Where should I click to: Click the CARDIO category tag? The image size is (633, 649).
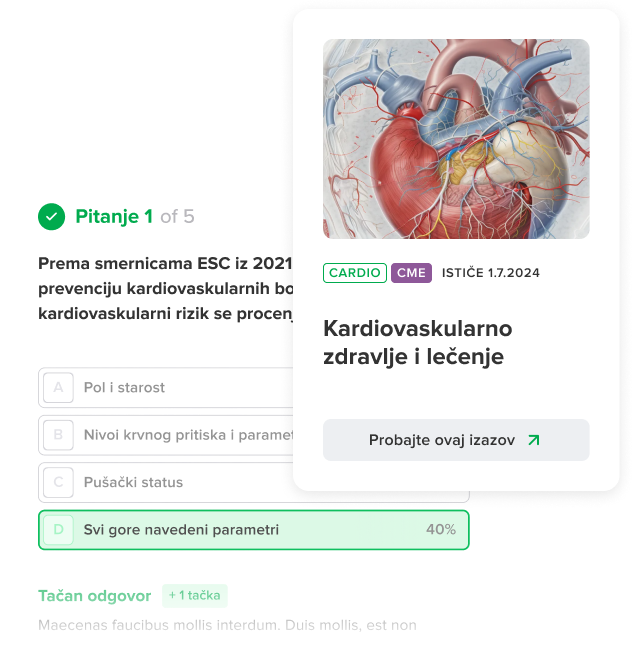[x=355, y=273]
